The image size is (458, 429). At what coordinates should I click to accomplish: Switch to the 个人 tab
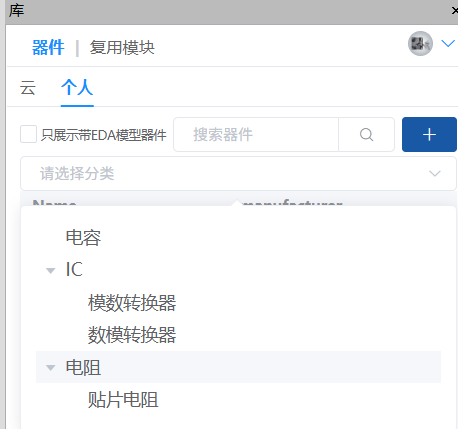coord(77,88)
